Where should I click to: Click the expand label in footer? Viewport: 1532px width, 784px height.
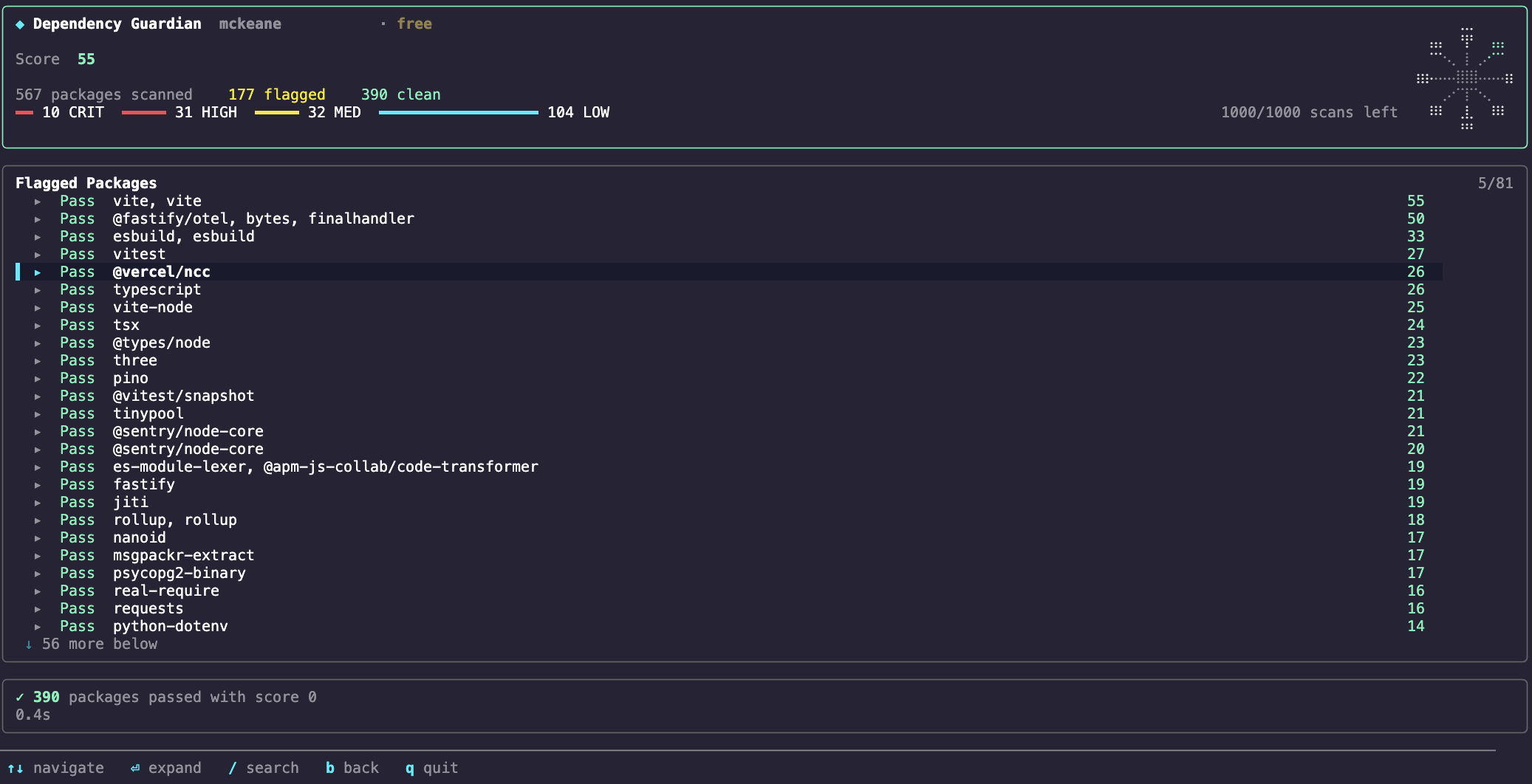point(175,768)
